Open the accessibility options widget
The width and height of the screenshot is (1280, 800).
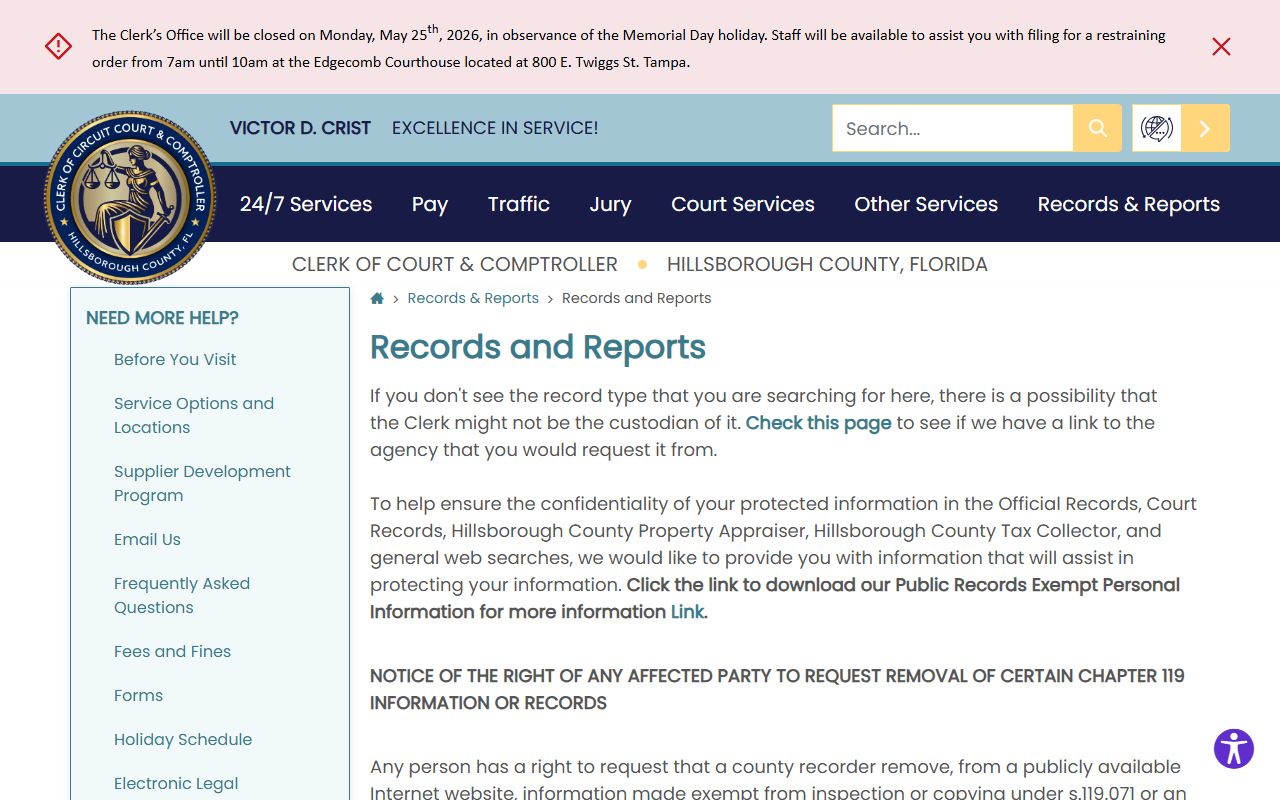tap(1234, 748)
